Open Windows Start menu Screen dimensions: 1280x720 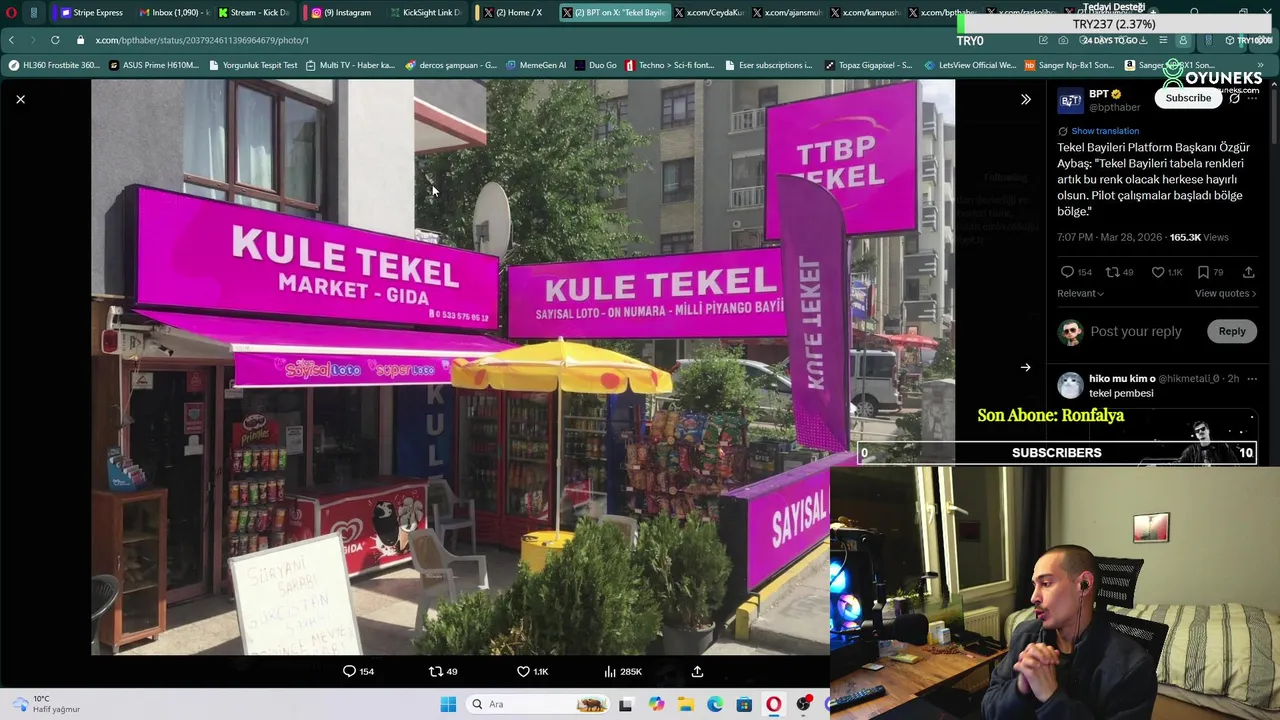pos(448,704)
